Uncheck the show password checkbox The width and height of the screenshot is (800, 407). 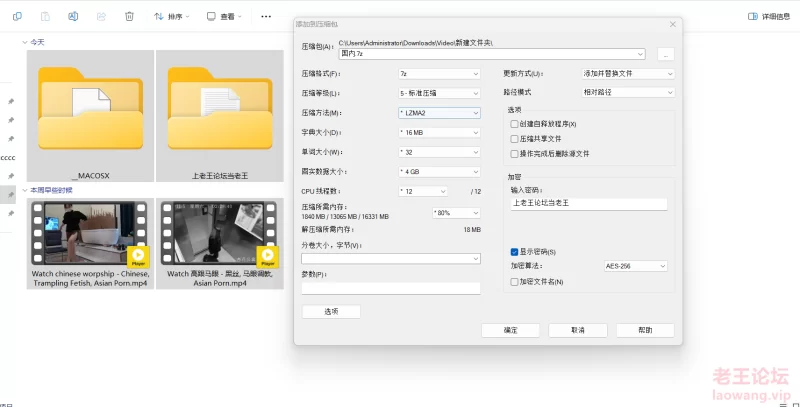[x=514, y=251]
